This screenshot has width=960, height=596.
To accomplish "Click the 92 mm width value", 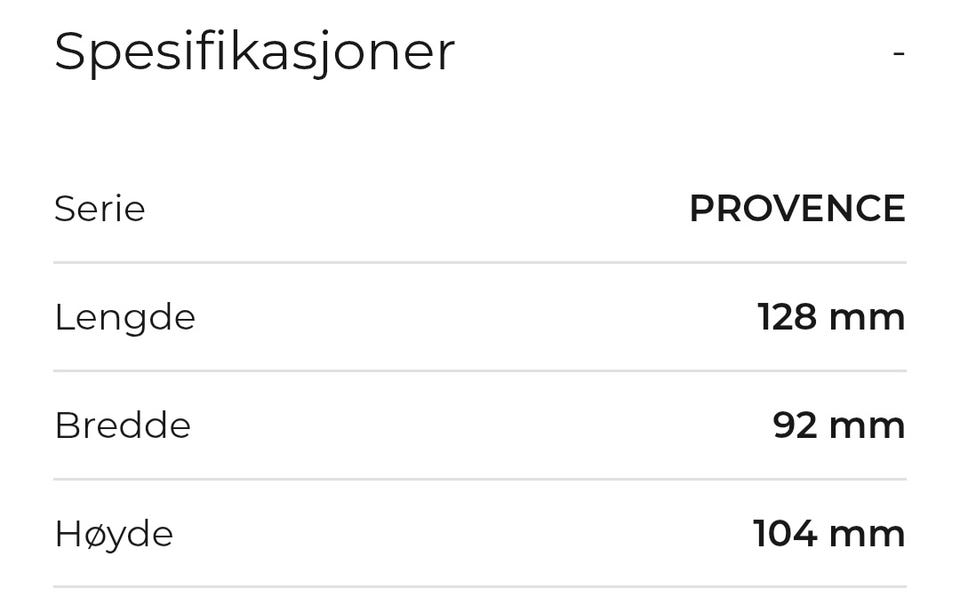I will click(838, 426).
